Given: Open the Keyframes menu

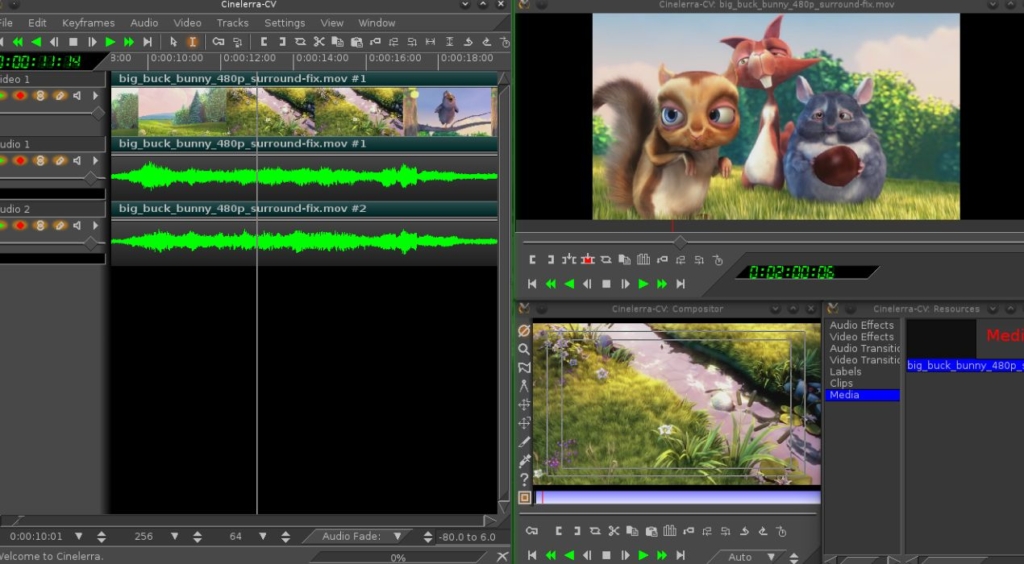Looking at the screenshot, I should tap(88, 23).
